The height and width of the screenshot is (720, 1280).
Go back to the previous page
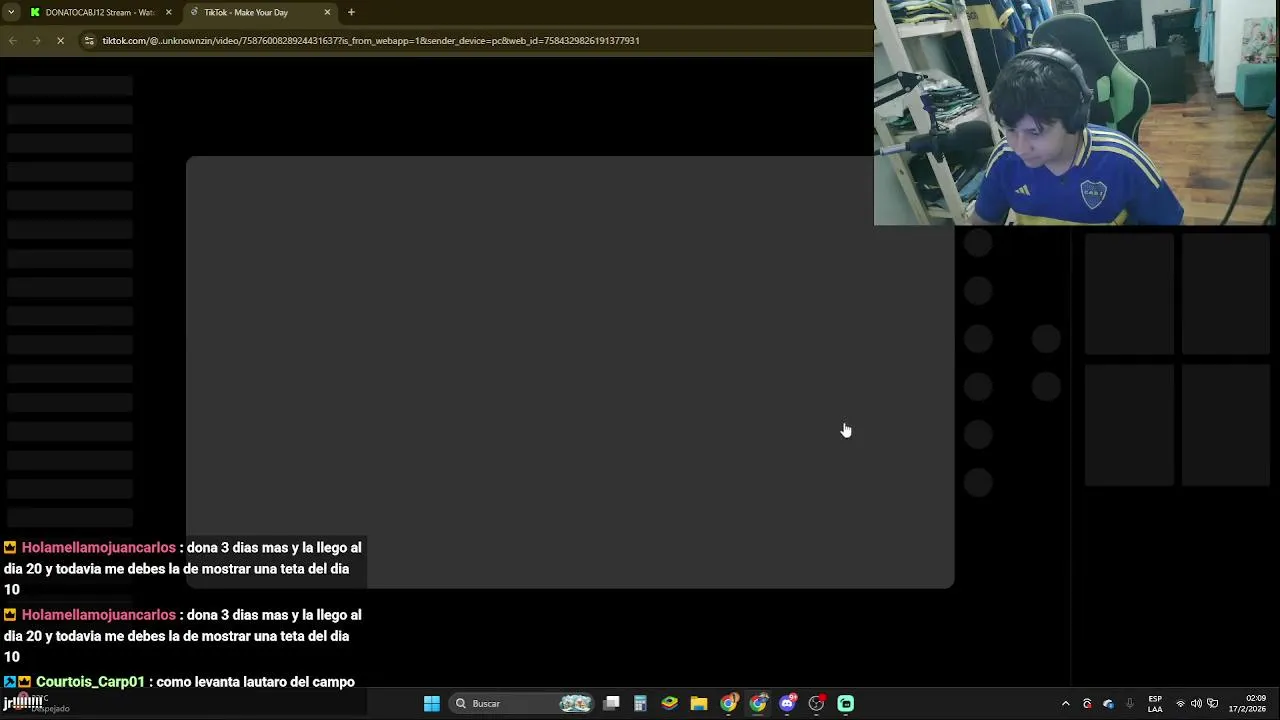12,40
